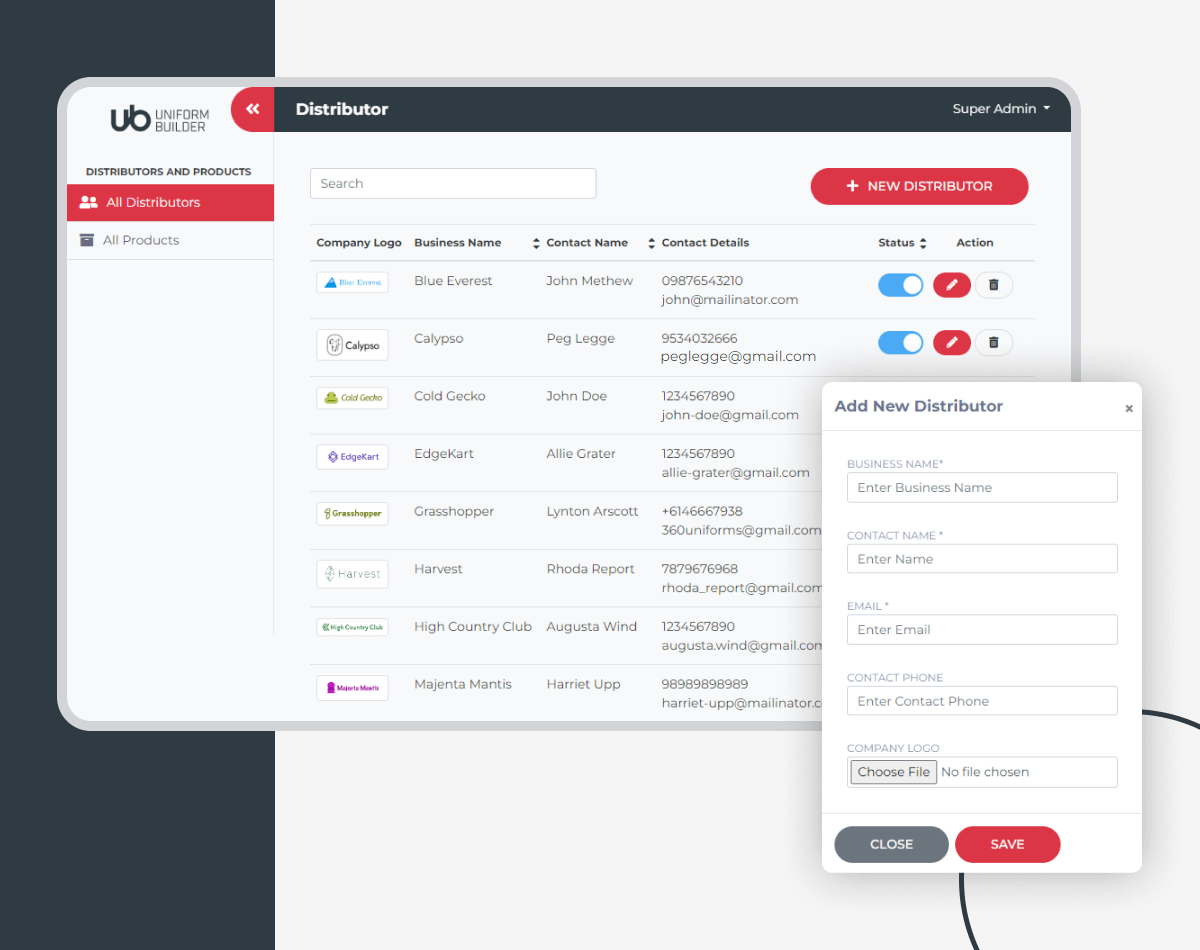Save the new distributor form

pos(1007,844)
